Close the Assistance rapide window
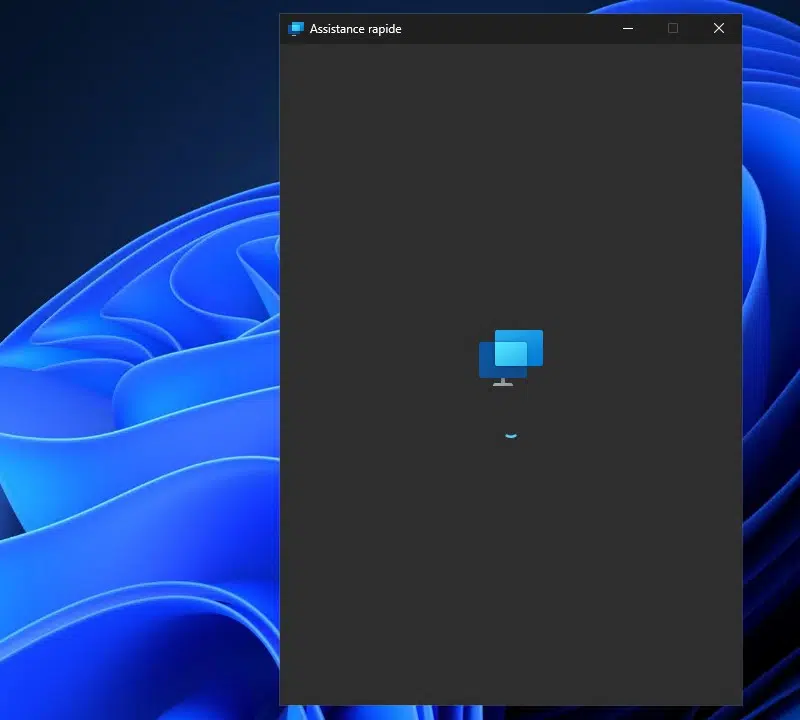The width and height of the screenshot is (800, 720). (x=718, y=29)
